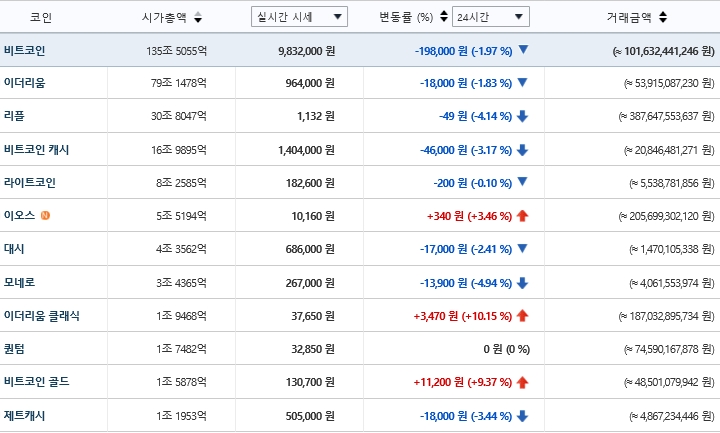This screenshot has width=720, height=433.
Task: Click the 거래금액 header label
Action: coord(629,17)
